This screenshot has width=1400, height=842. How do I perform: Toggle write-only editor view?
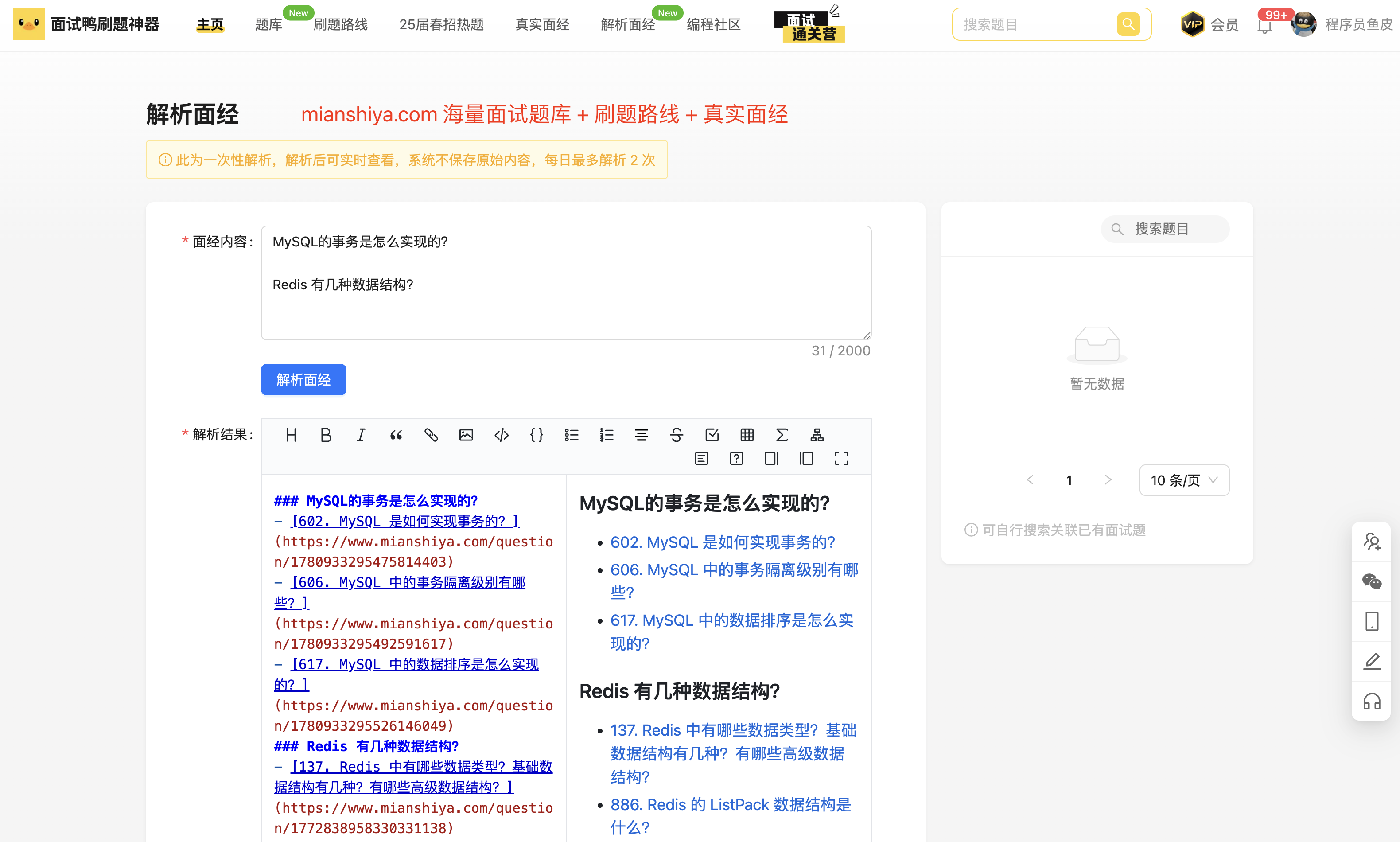coord(771,459)
